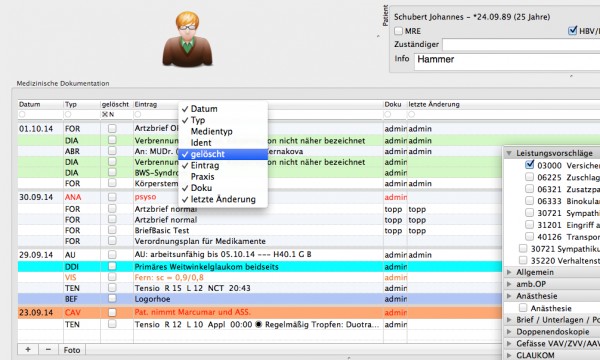
Task: Toggle the MRE checkbox
Action: (x=398, y=31)
